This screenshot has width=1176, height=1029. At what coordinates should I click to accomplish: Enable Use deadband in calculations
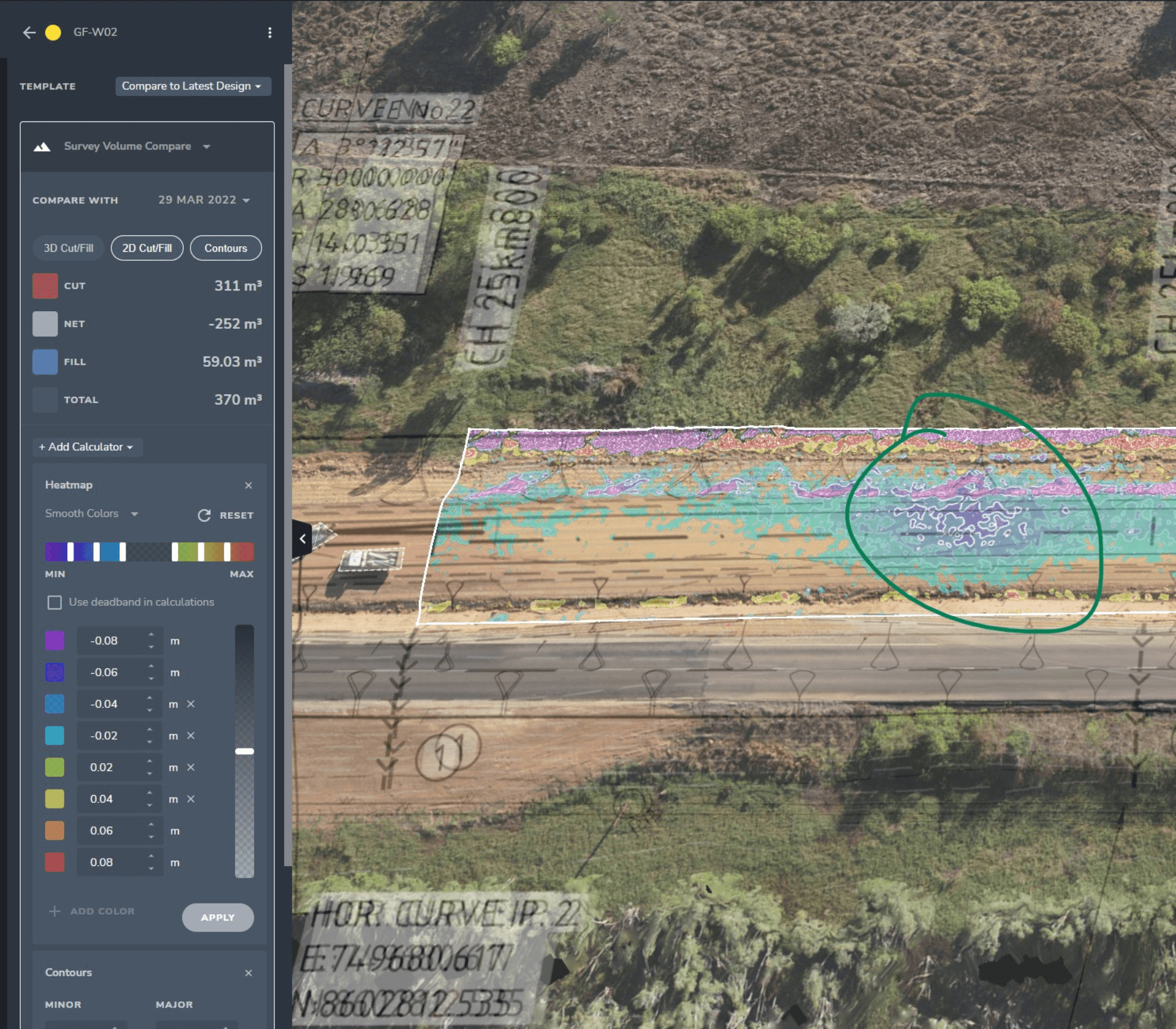[x=55, y=602]
